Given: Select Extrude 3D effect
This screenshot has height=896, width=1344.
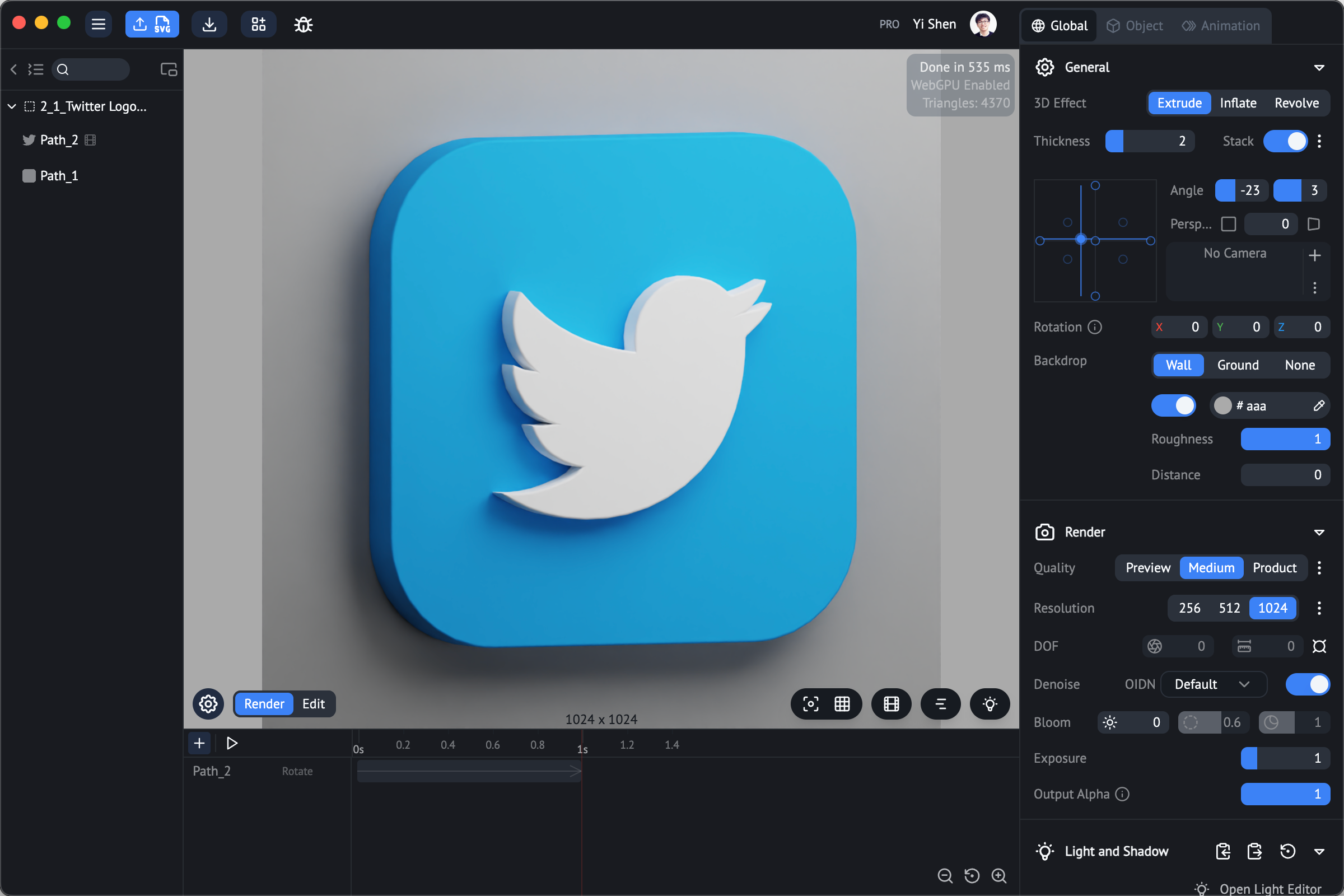Looking at the screenshot, I should tap(1179, 103).
